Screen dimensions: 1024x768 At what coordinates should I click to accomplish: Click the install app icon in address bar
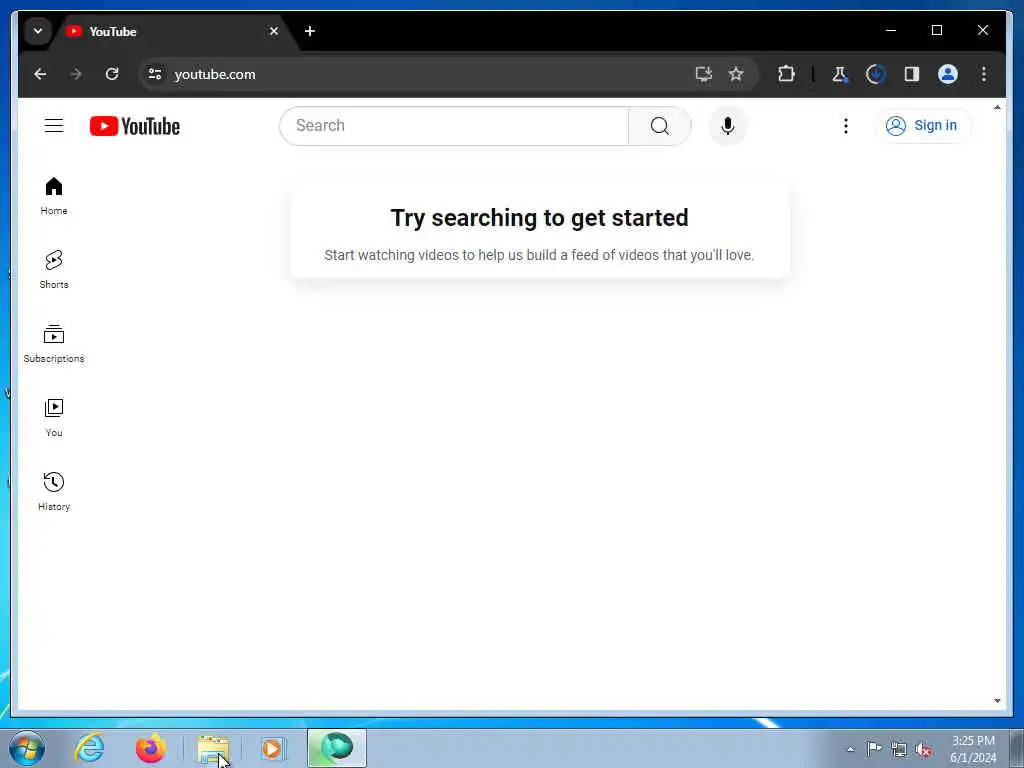[x=703, y=74]
